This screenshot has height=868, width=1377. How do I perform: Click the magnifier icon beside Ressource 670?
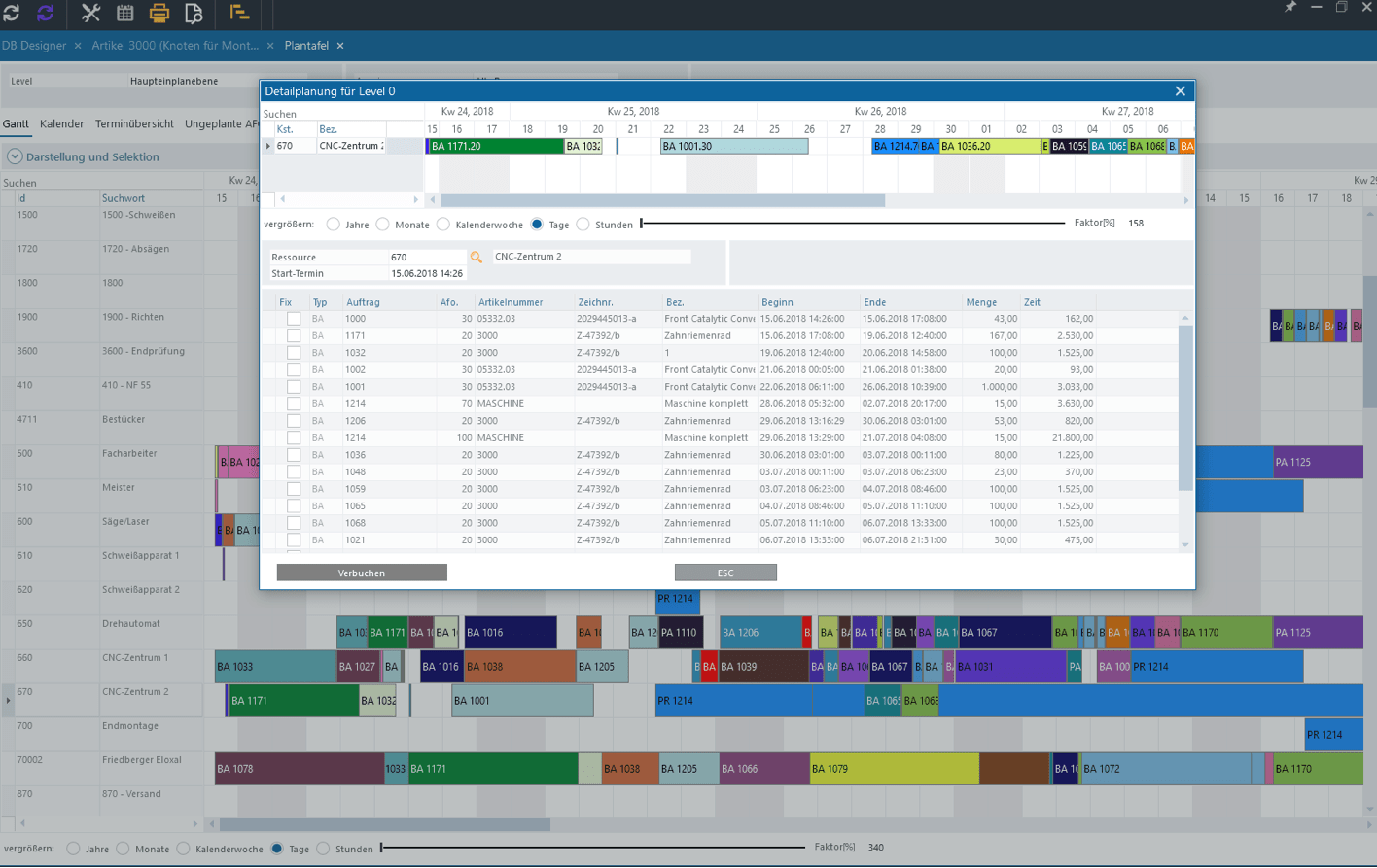tap(476, 257)
